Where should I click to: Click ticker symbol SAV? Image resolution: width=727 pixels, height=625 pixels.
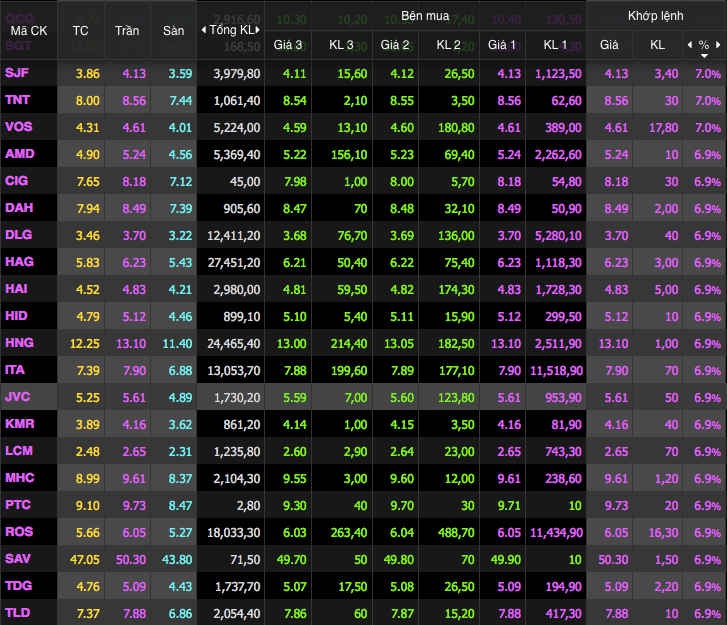pos(18,558)
